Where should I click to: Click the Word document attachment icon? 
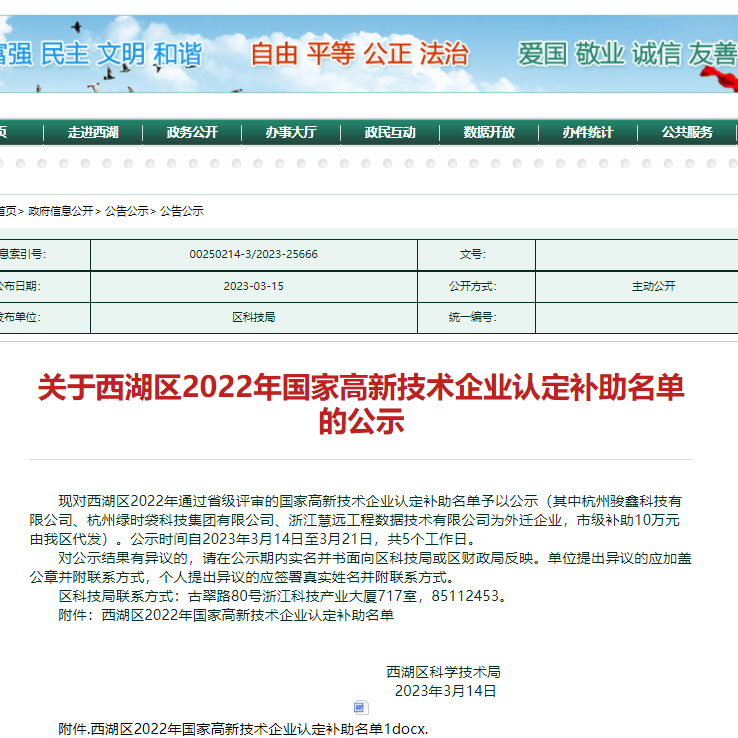click(361, 707)
